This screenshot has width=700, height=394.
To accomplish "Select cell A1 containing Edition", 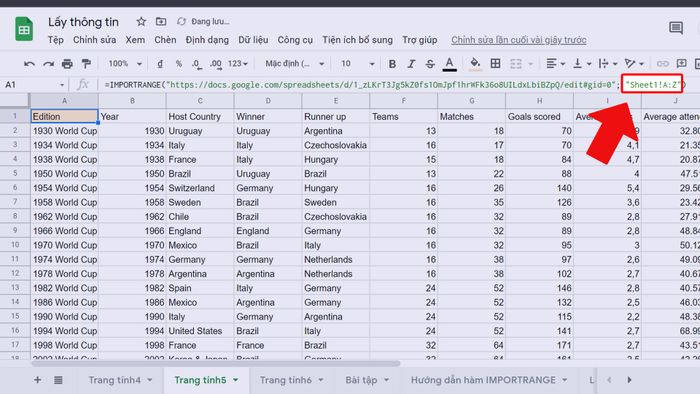I will [x=64, y=116].
